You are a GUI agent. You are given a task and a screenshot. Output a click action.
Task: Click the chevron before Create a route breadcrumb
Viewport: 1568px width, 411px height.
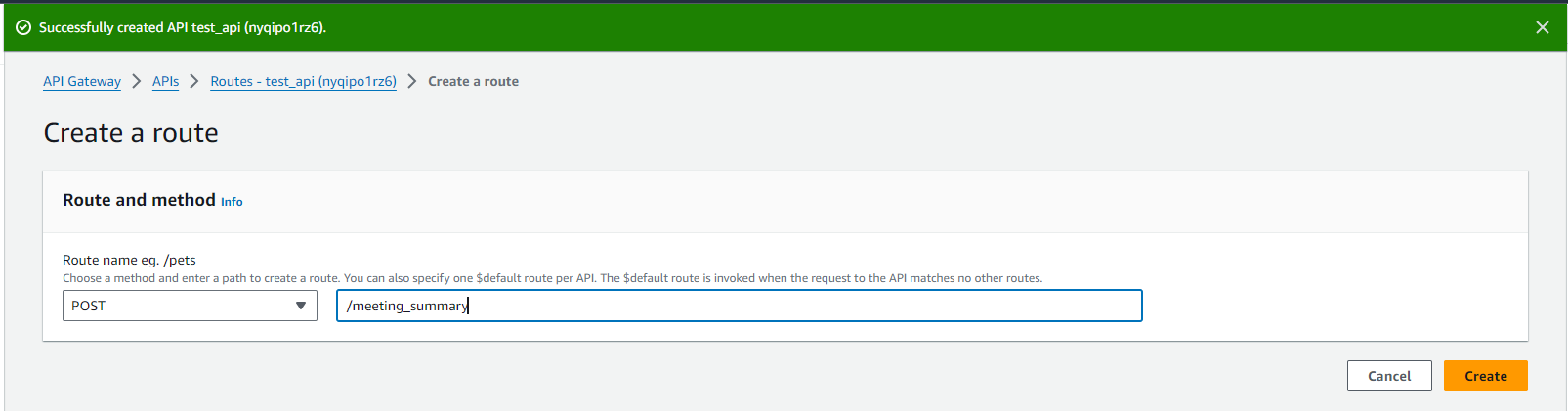click(x=412, y=81)
